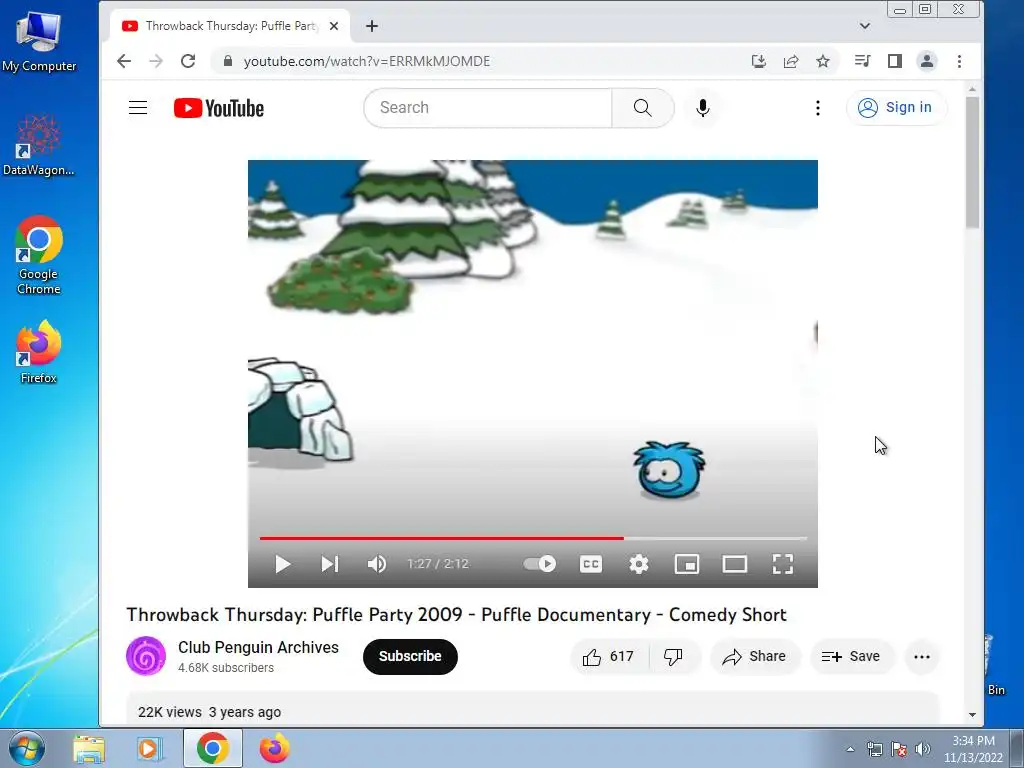The height and width of the screenshot is (768, 1024).
Task: Search with voice microphone icon
Action: [703, 108]
